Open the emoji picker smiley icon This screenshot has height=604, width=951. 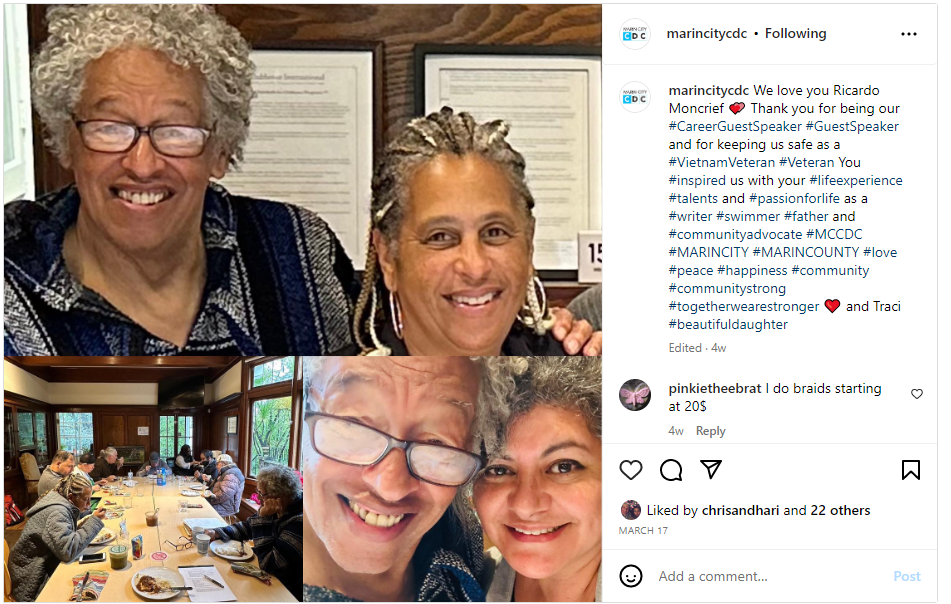[x=631, y=575]
